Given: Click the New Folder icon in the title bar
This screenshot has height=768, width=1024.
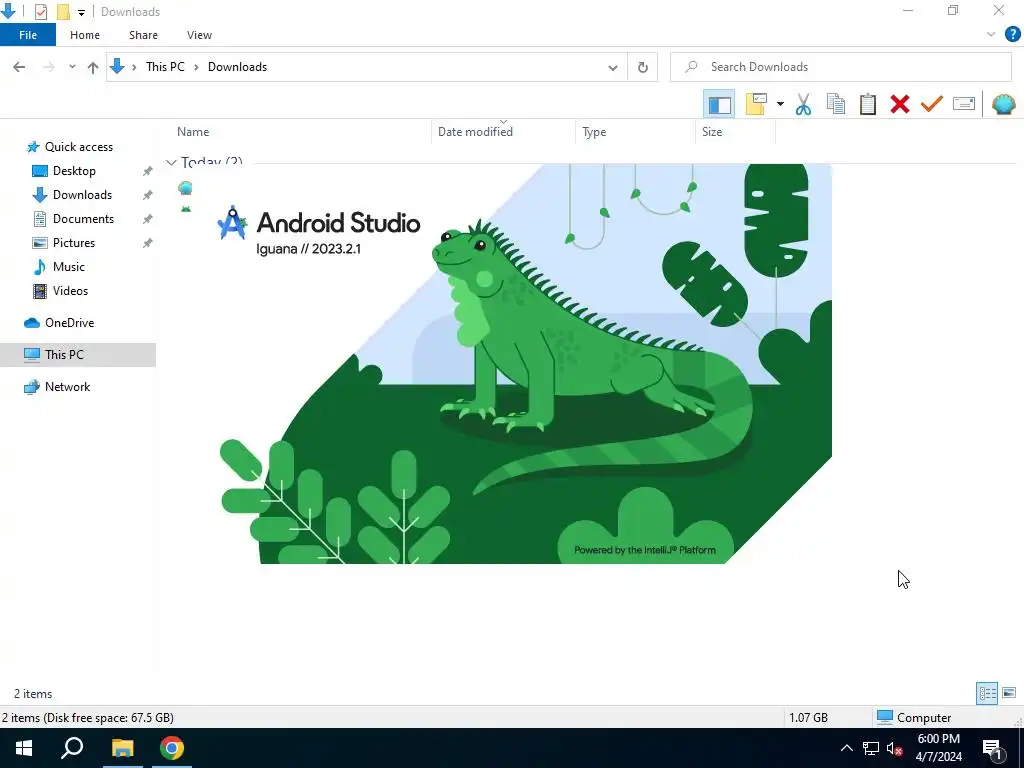Looking at the screenshot, I should (x=63, y=12).
